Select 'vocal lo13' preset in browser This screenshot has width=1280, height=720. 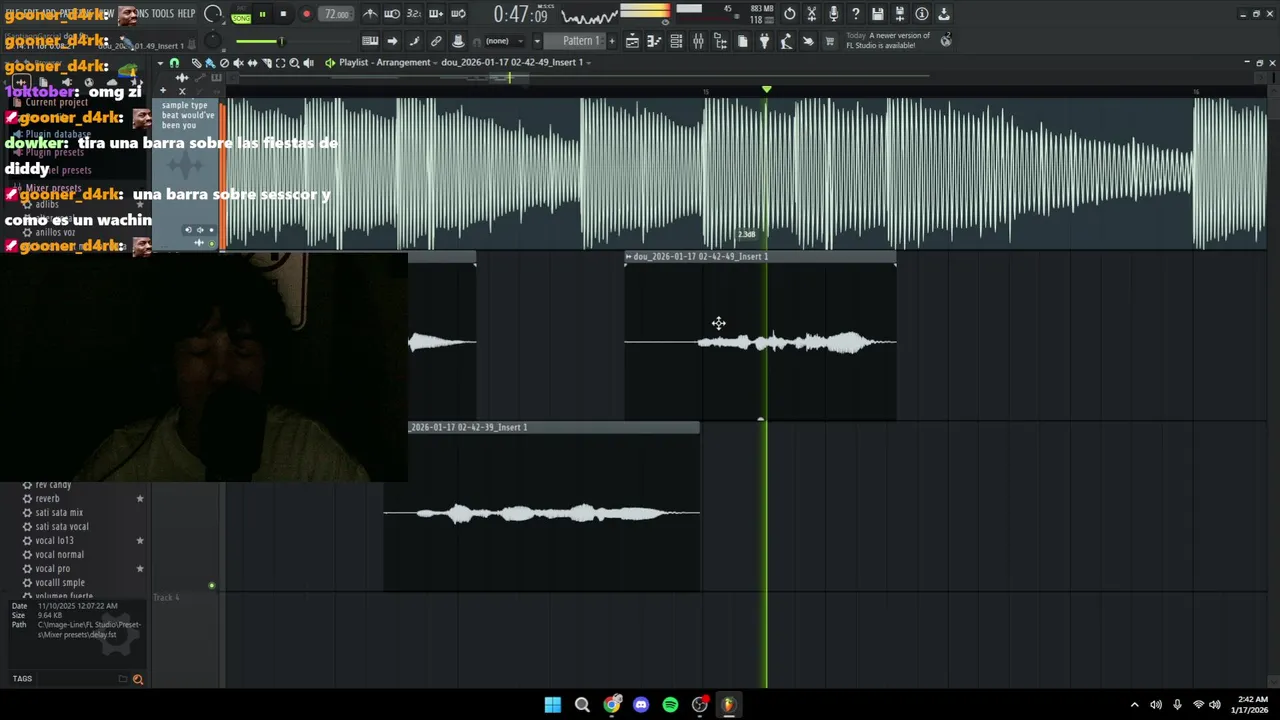pyautogui.click(x=54, y=540)
